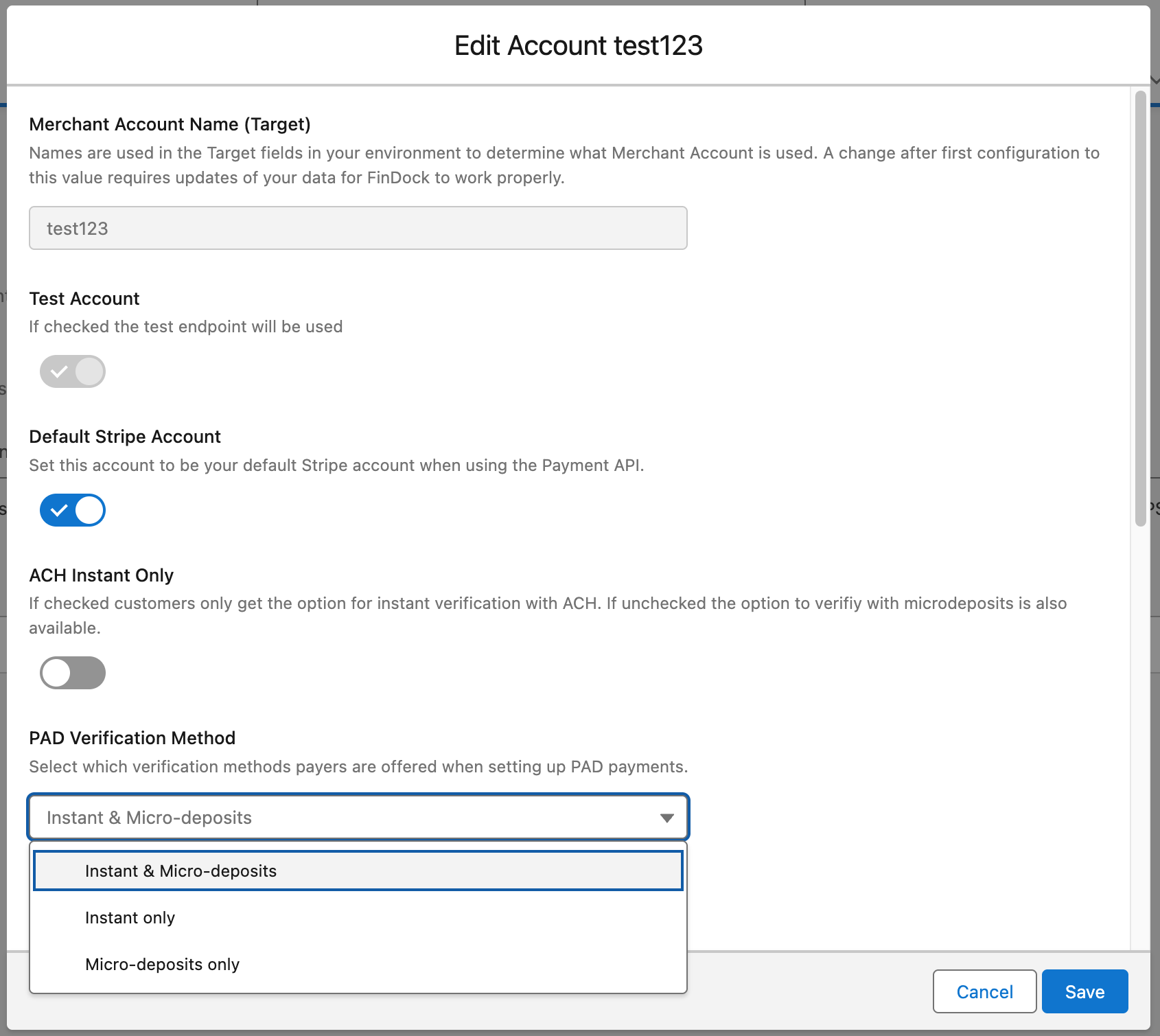Enable the ACH Instant Only switch
The image size is (1160, 1036).
[73, 673]
